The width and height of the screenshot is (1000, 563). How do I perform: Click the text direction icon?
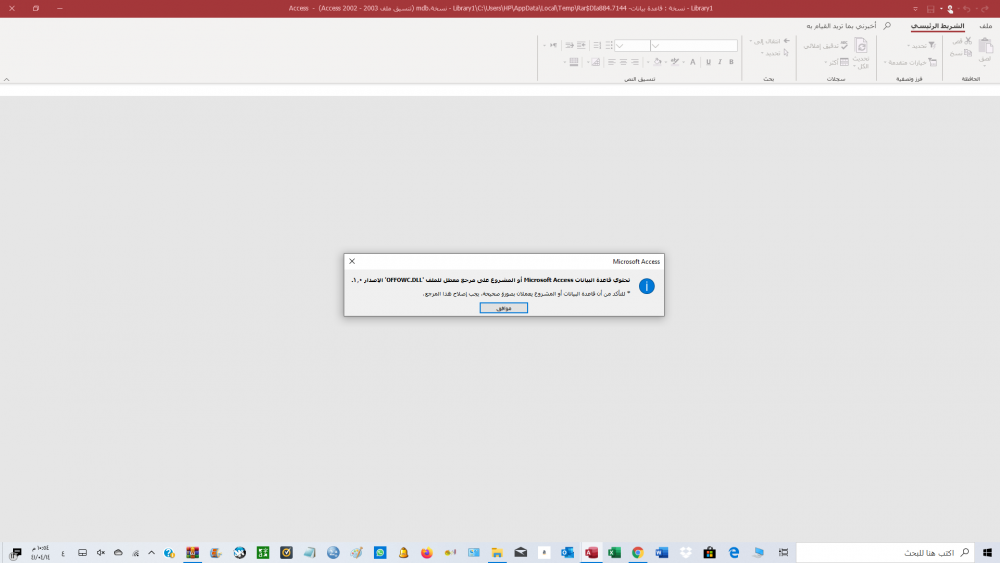[553, 45]
